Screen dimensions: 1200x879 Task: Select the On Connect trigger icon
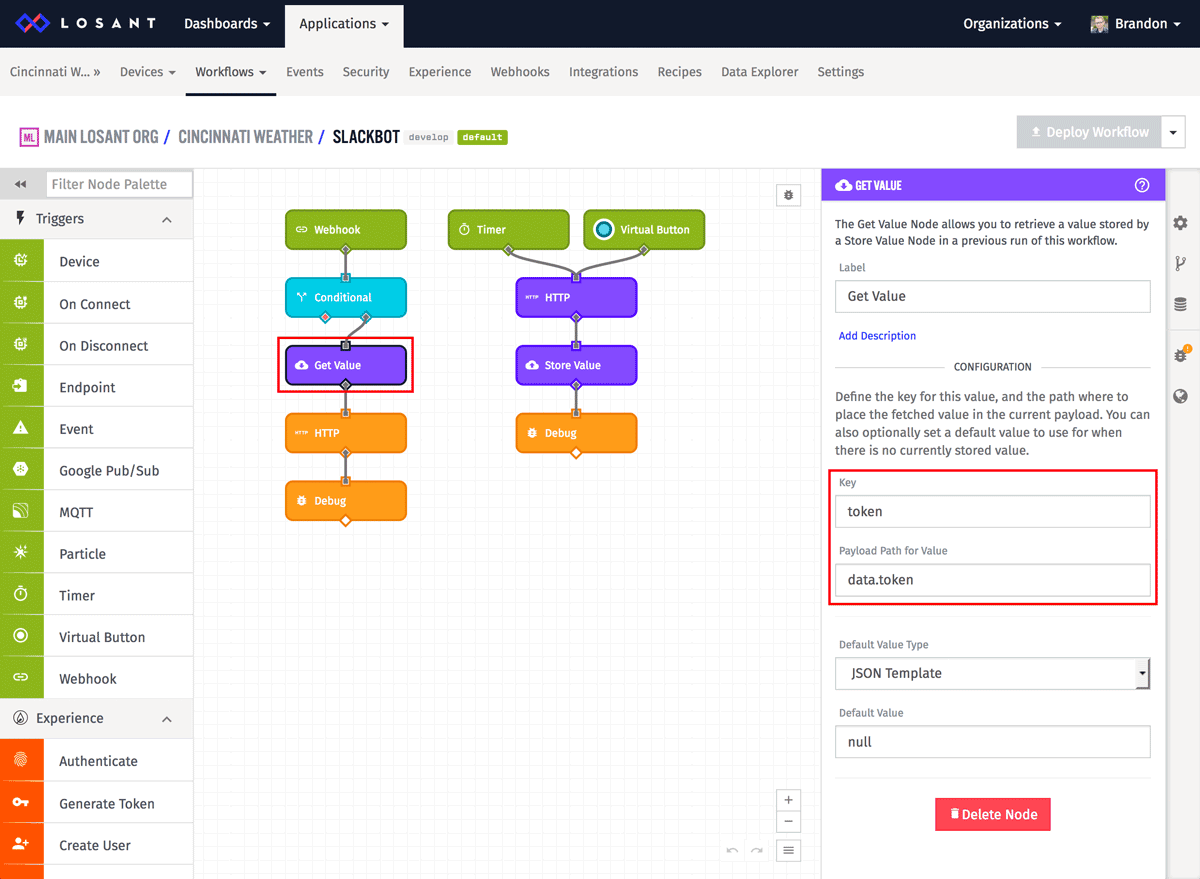click(x=21, y=303)
